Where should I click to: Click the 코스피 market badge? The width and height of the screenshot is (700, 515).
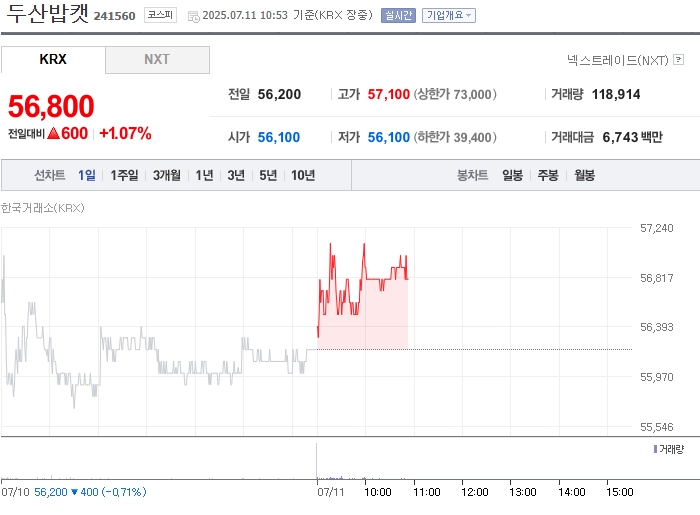coord(160,15)
